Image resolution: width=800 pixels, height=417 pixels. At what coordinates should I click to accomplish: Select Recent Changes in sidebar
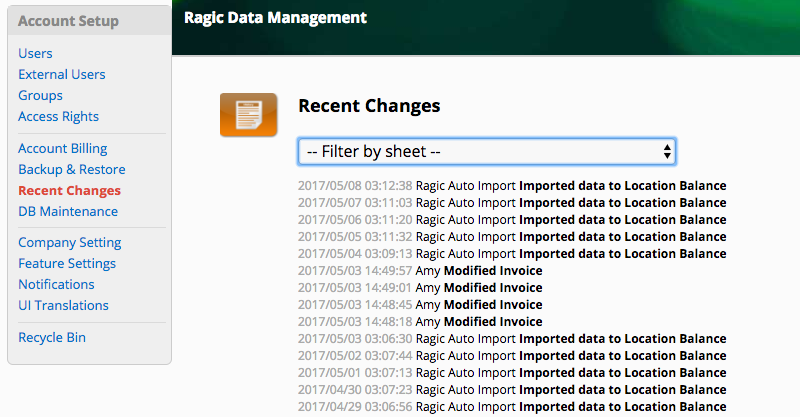(69, 190)
